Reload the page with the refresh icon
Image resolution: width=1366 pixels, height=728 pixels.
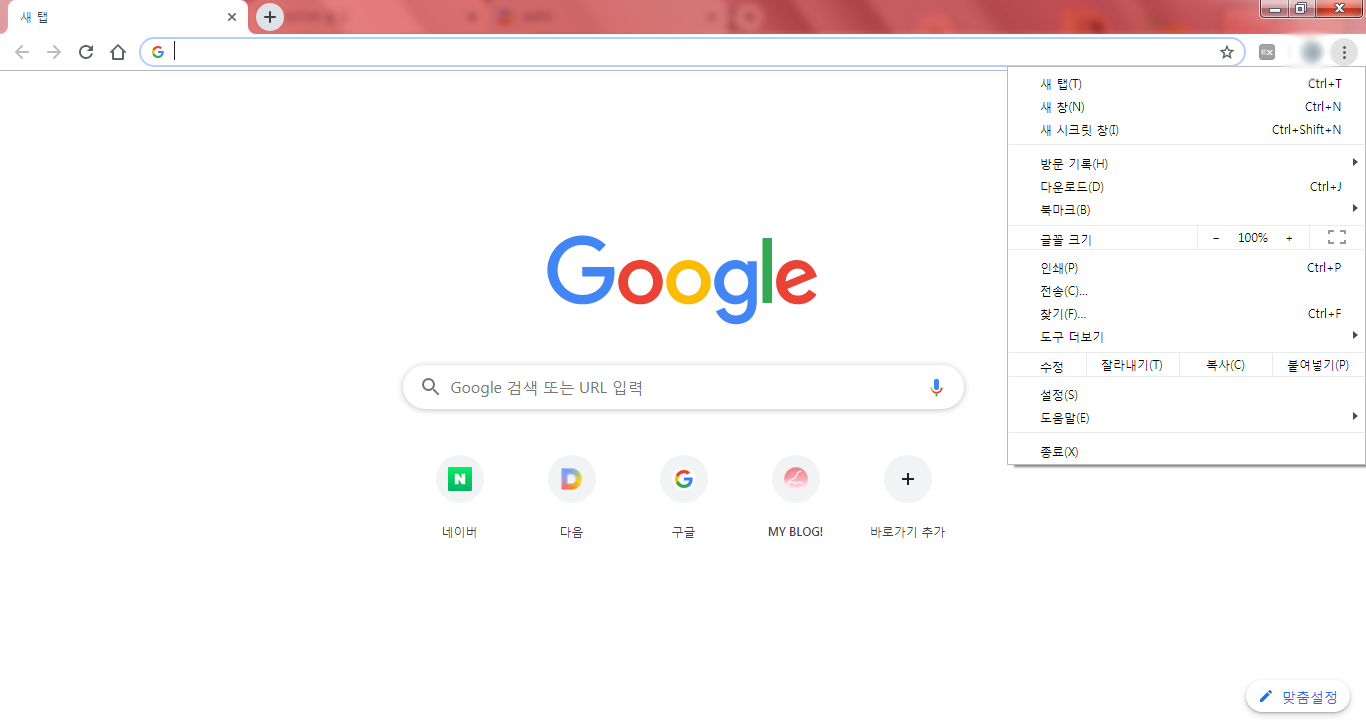pos(86,52)
